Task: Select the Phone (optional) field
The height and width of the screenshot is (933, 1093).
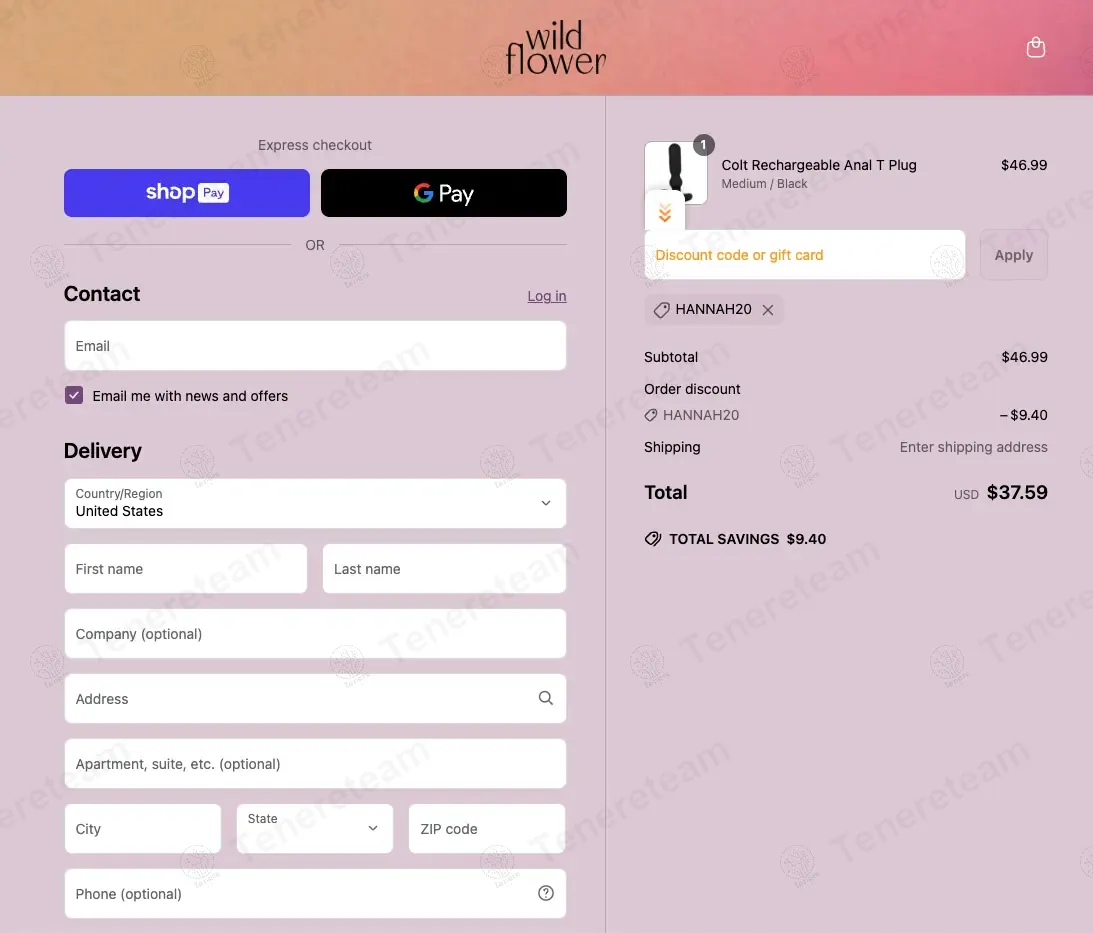Action: (x=315, y=893)
